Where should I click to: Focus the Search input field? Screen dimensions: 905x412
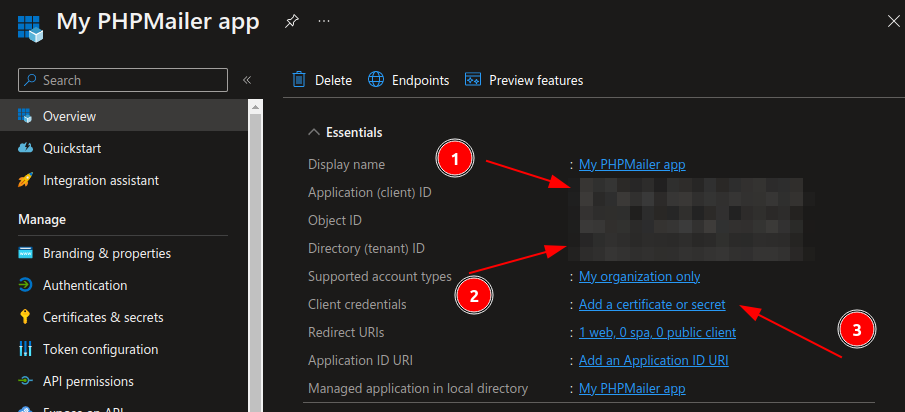click(123, 80)
